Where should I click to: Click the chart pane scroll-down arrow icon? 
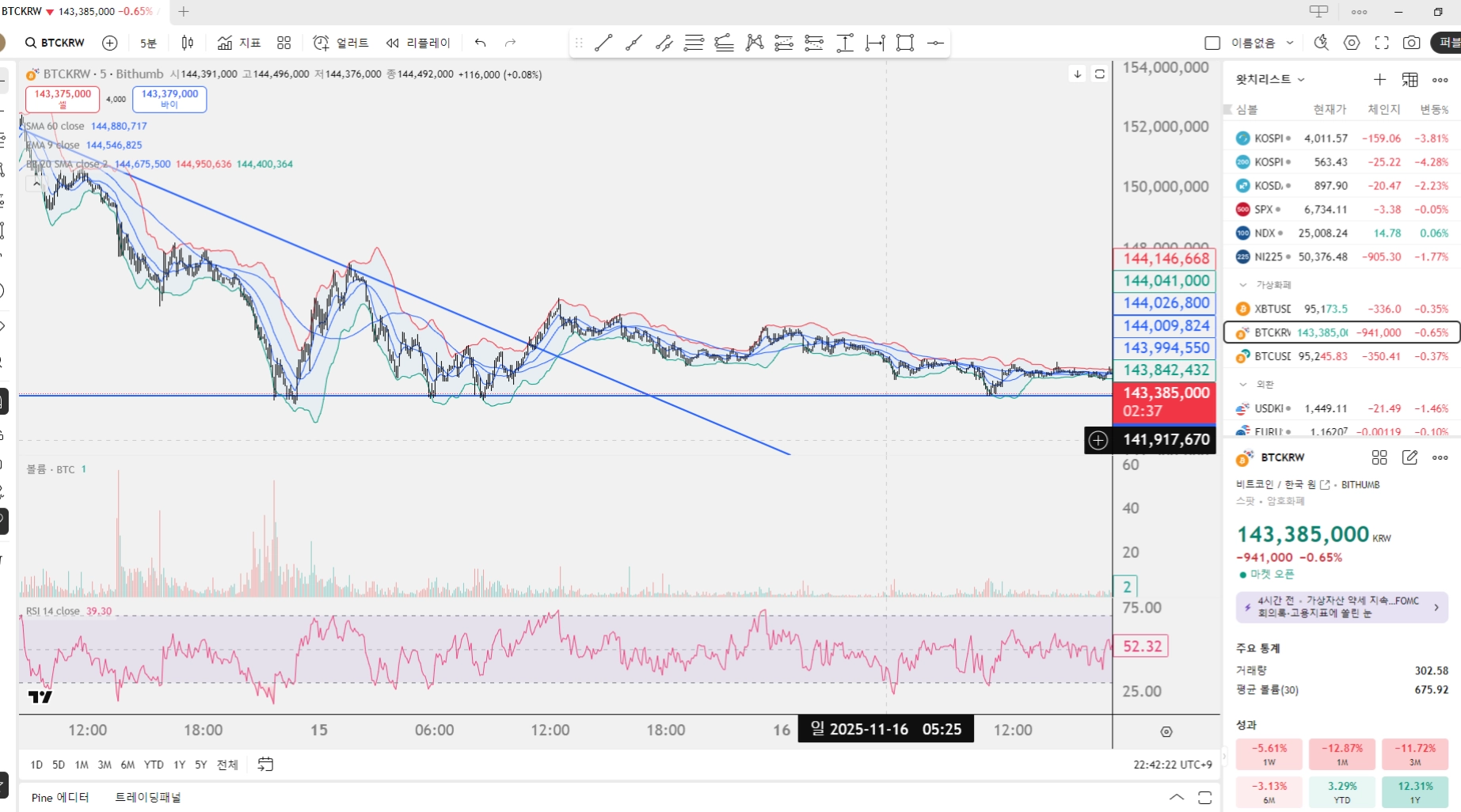coord(1078,74)
